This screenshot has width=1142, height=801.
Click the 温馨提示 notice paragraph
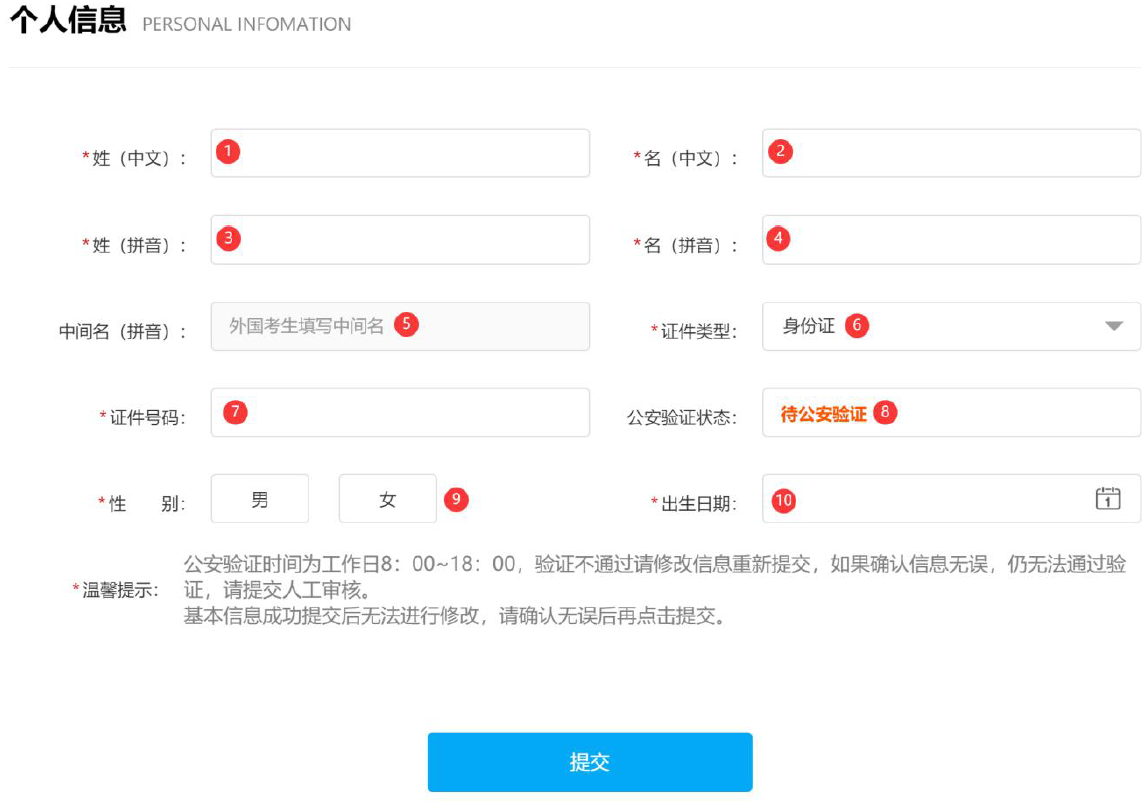(x=655, y=589)
